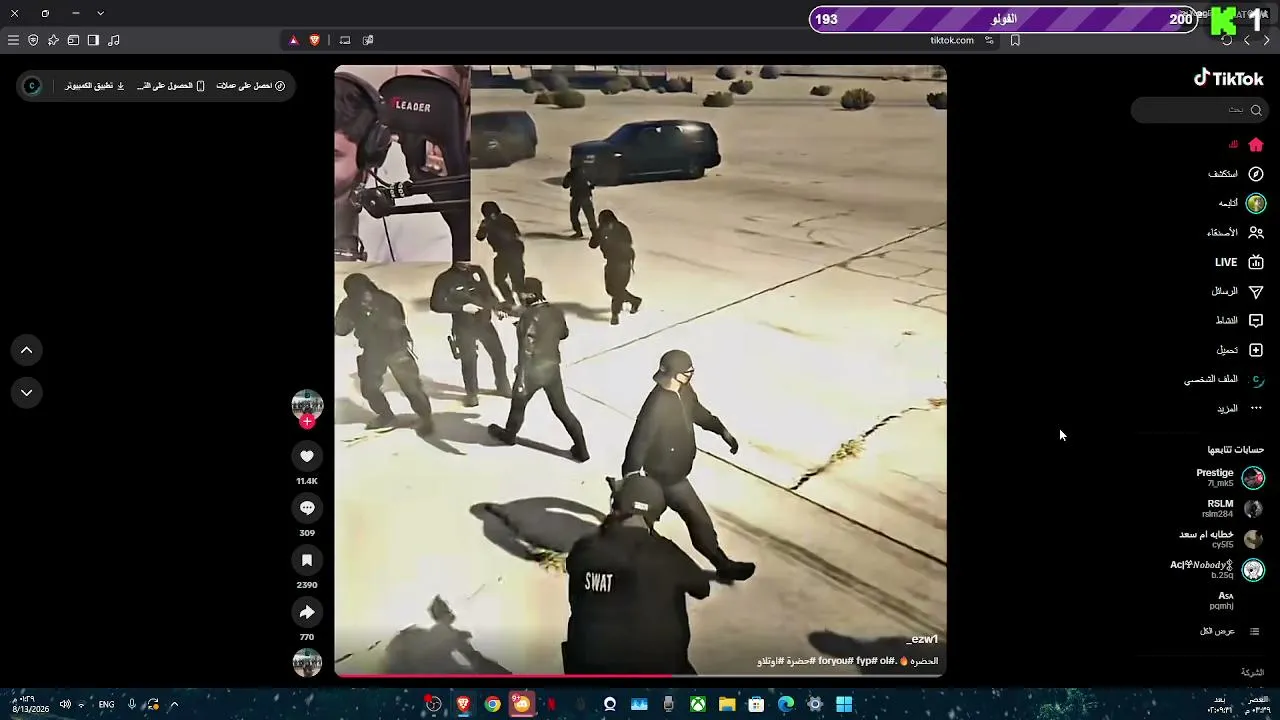Image resolution: width=1280 pixels, height=720 pixels.
Task: Go to the next video with down arrow
Action: (x=27, y=392)
